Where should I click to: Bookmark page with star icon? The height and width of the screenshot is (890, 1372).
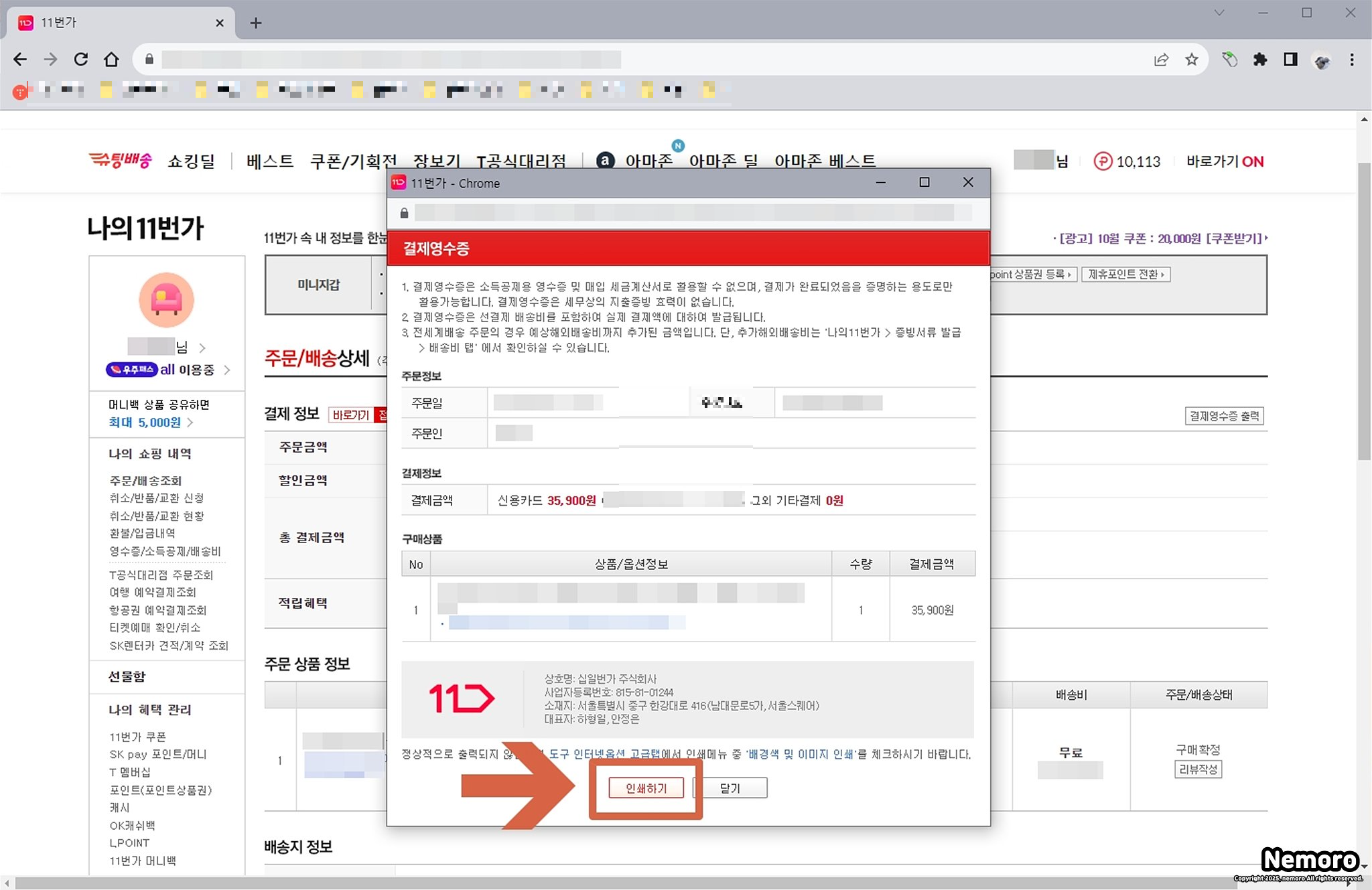pyautogui.click(x=1191, y=60)
